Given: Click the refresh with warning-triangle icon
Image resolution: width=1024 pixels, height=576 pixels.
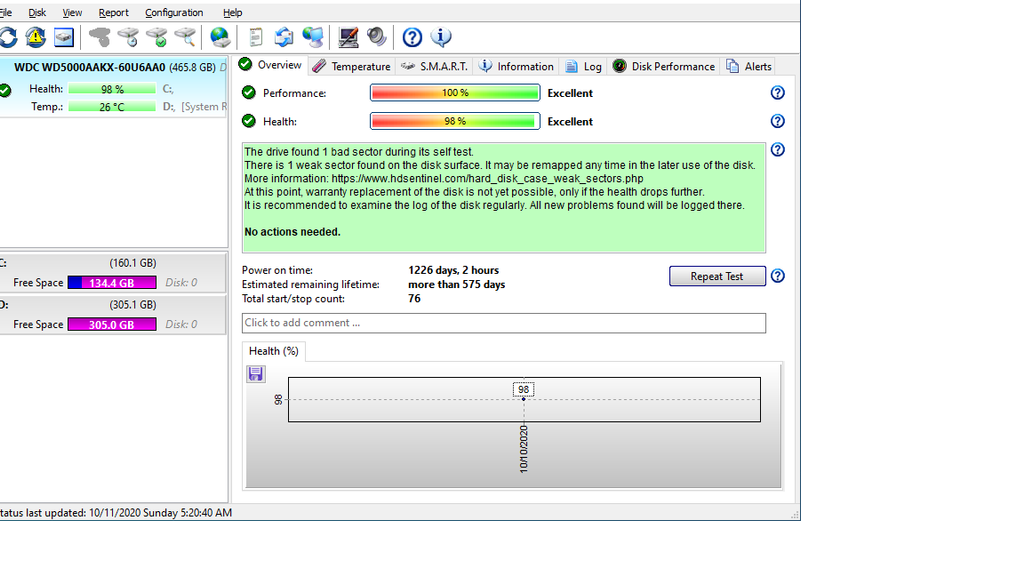Looking at the screenshot, I should pos(35,37).
